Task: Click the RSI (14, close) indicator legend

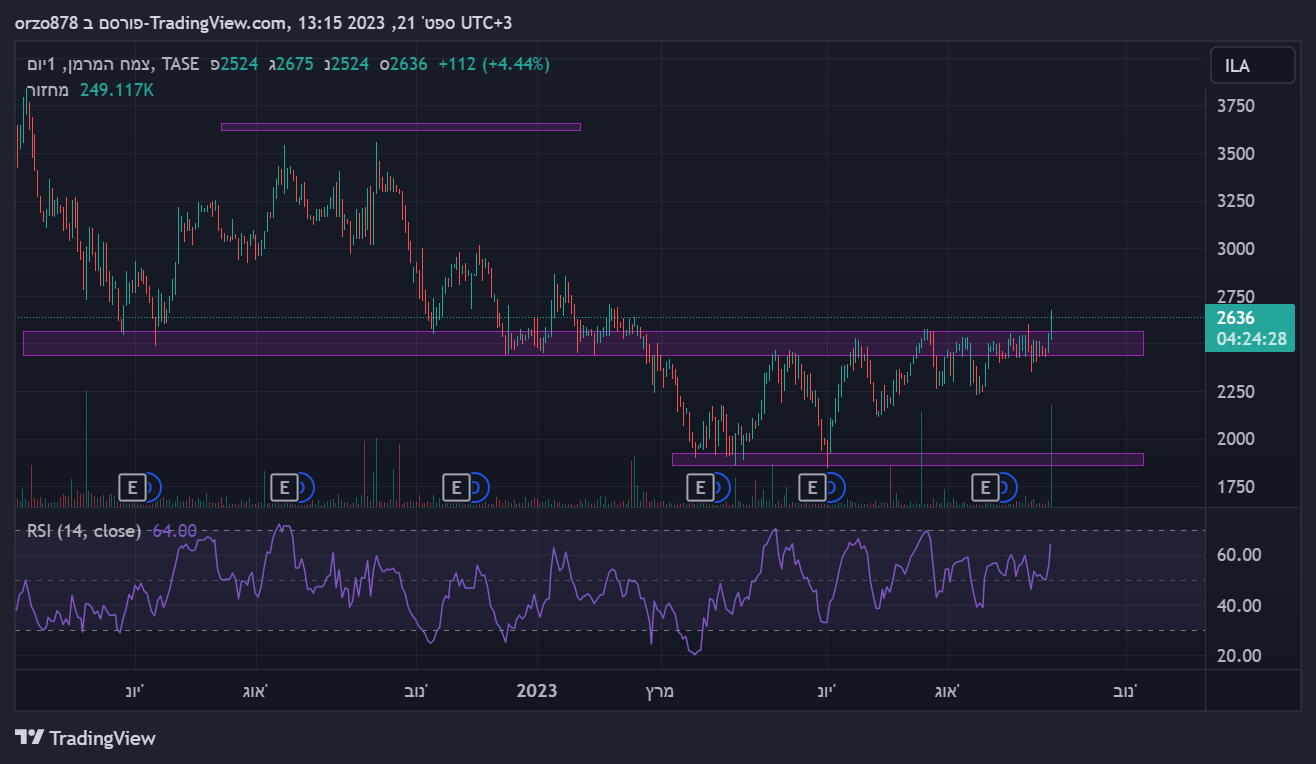Action: [x=84, y=531]
